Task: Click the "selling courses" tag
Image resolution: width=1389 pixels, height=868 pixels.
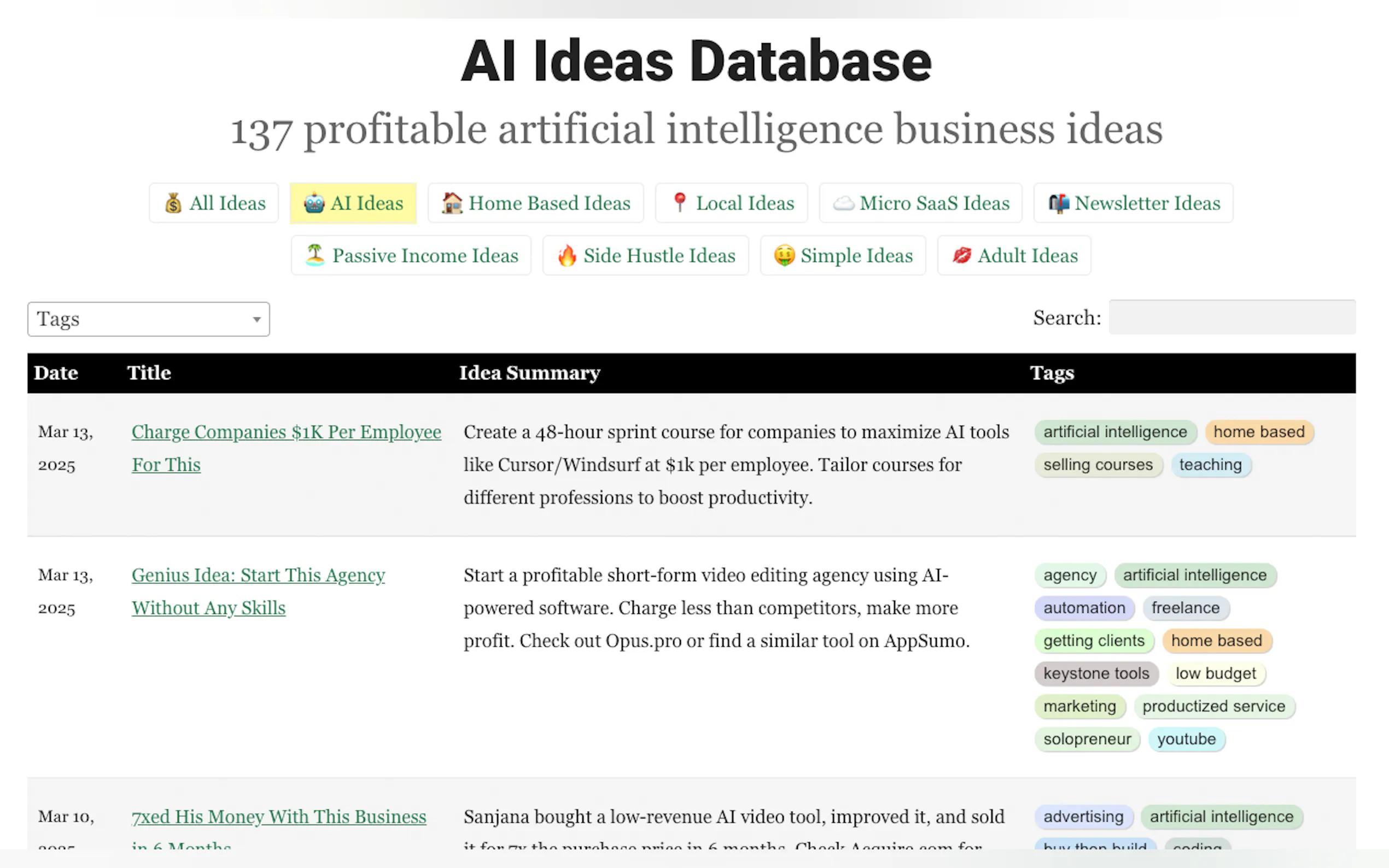Action: [1098, 465]
